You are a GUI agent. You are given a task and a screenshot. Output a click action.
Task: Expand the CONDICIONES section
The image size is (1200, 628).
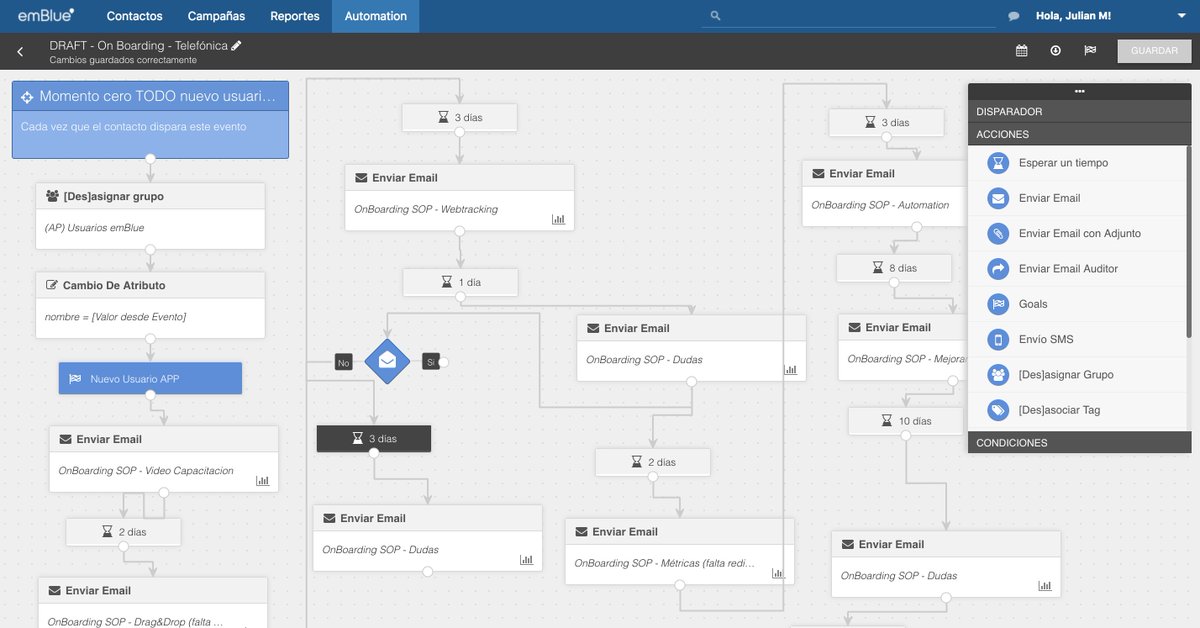coord(1079,442)
